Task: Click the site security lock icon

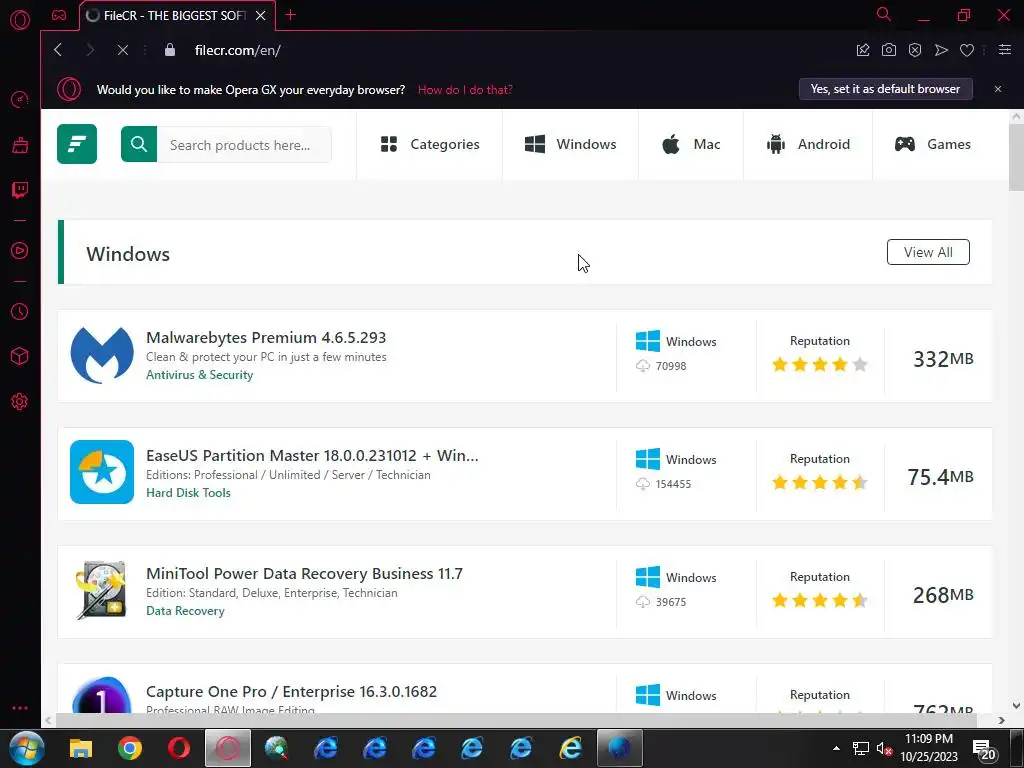Action: click(x=170, y=50)
